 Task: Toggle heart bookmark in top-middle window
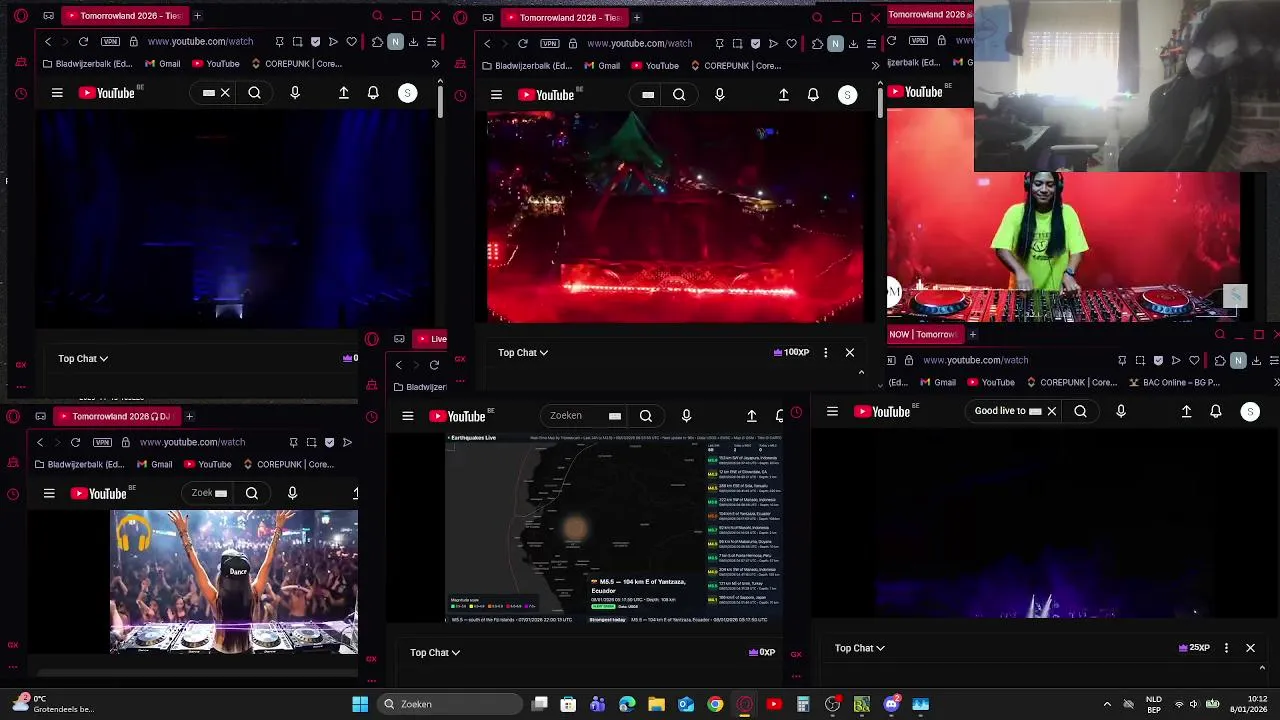(791, 44)
